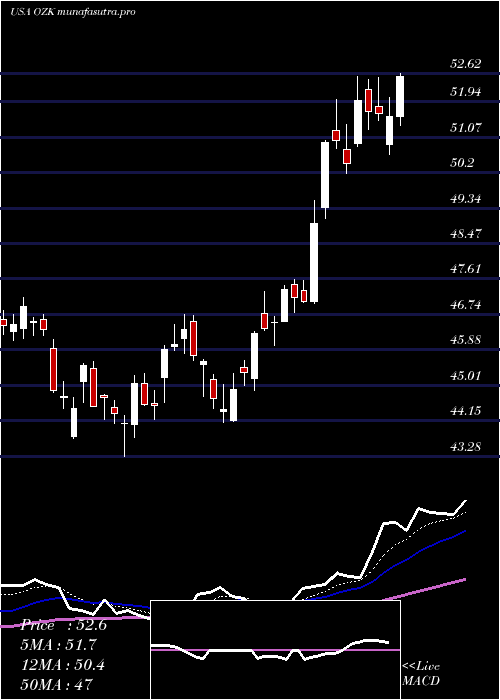Click the 51.07 price axis label
The width and height of the screenshot is (500, 700).
click(x=466, y=128)
